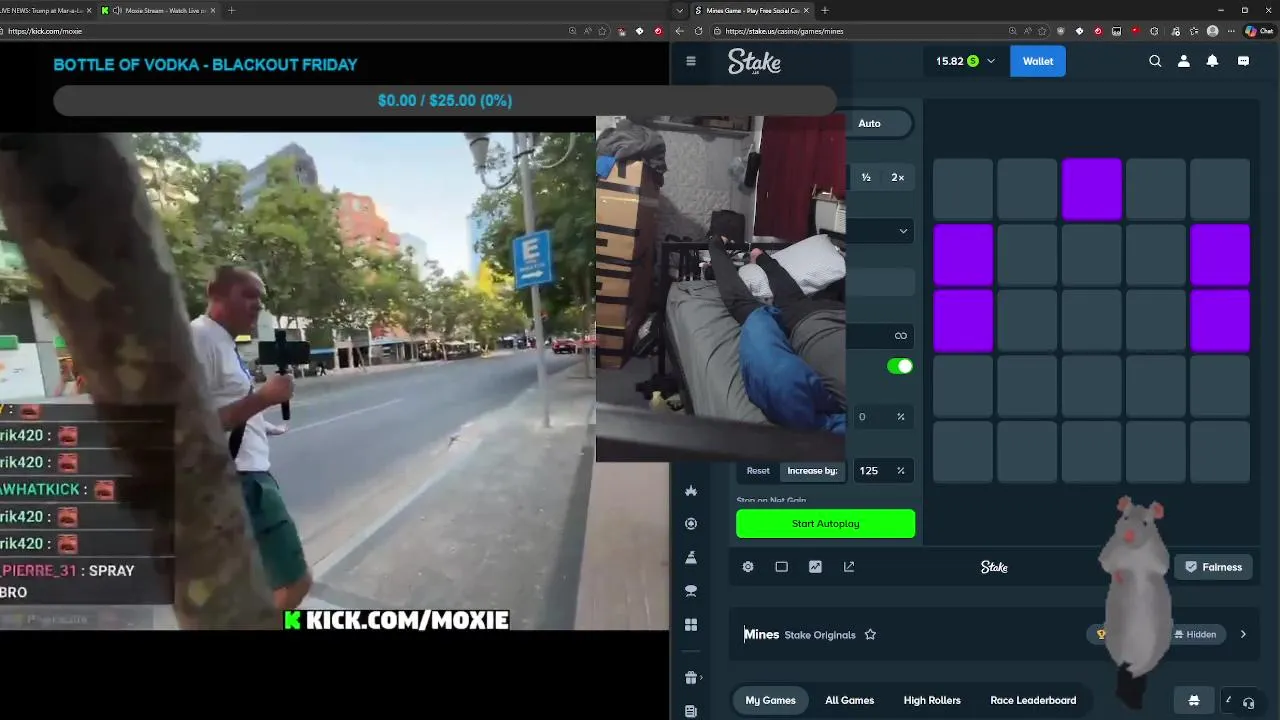Expand the 15.82 balance currency dropdown

point(991,61)
